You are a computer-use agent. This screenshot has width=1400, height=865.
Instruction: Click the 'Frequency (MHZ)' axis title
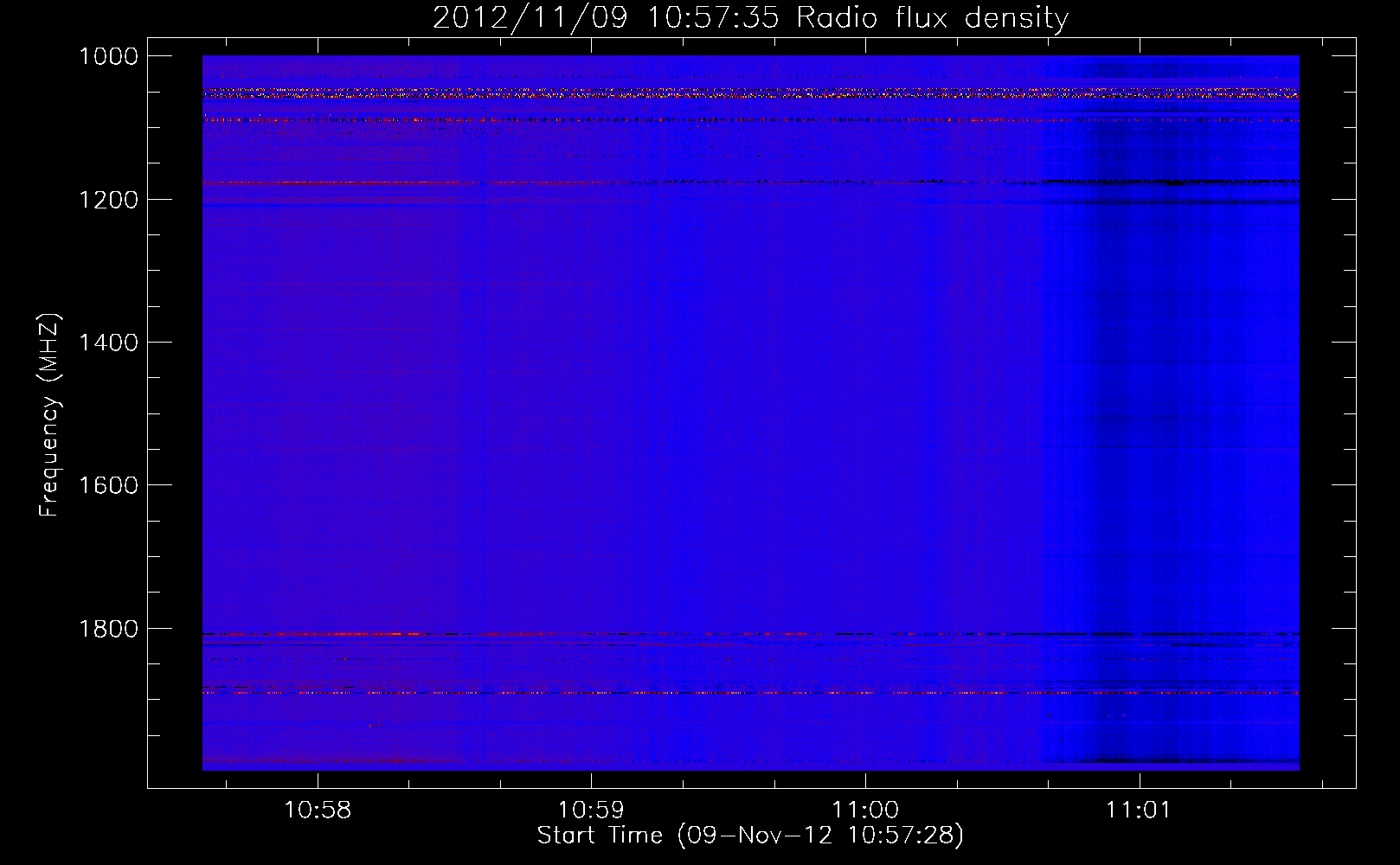tap(49, 415)
